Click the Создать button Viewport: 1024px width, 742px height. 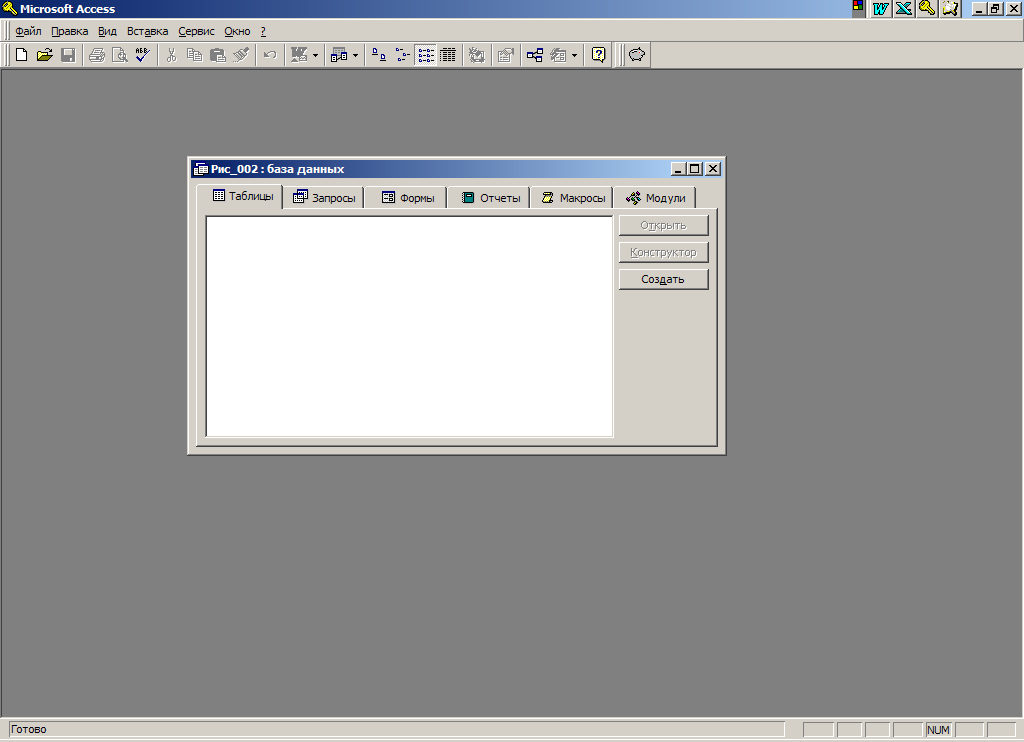[664, 279]
